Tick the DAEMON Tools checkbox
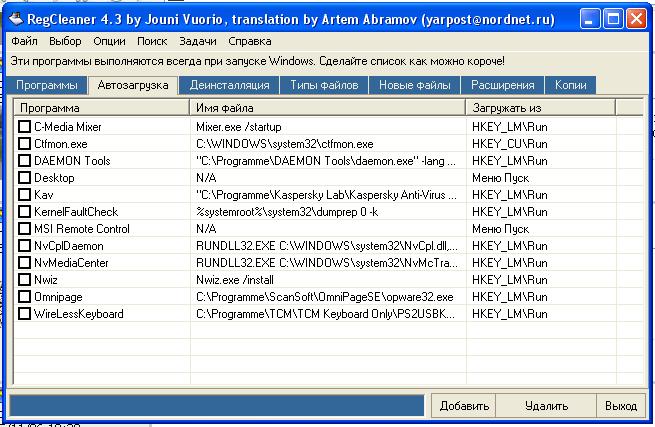The image size is (655, 427). click(25, 160)
